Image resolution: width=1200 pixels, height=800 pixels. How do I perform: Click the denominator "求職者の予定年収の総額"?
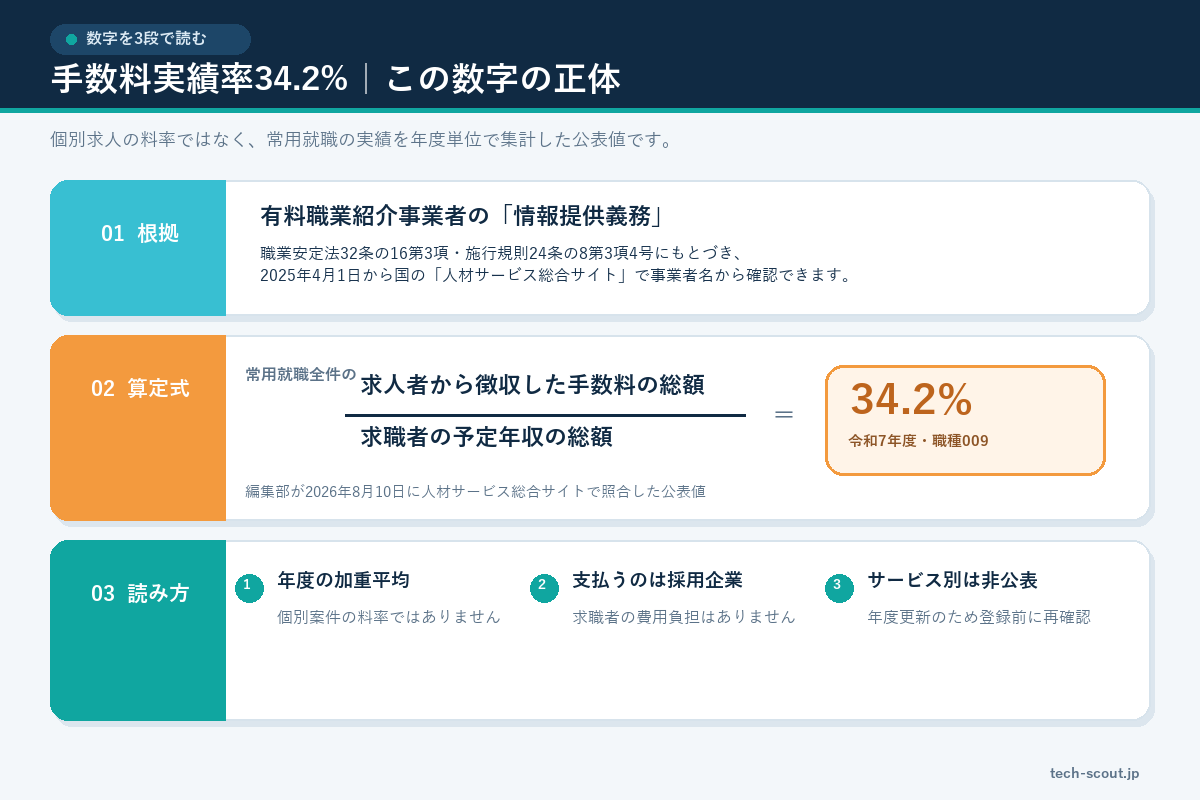click(x=486, y=437)
